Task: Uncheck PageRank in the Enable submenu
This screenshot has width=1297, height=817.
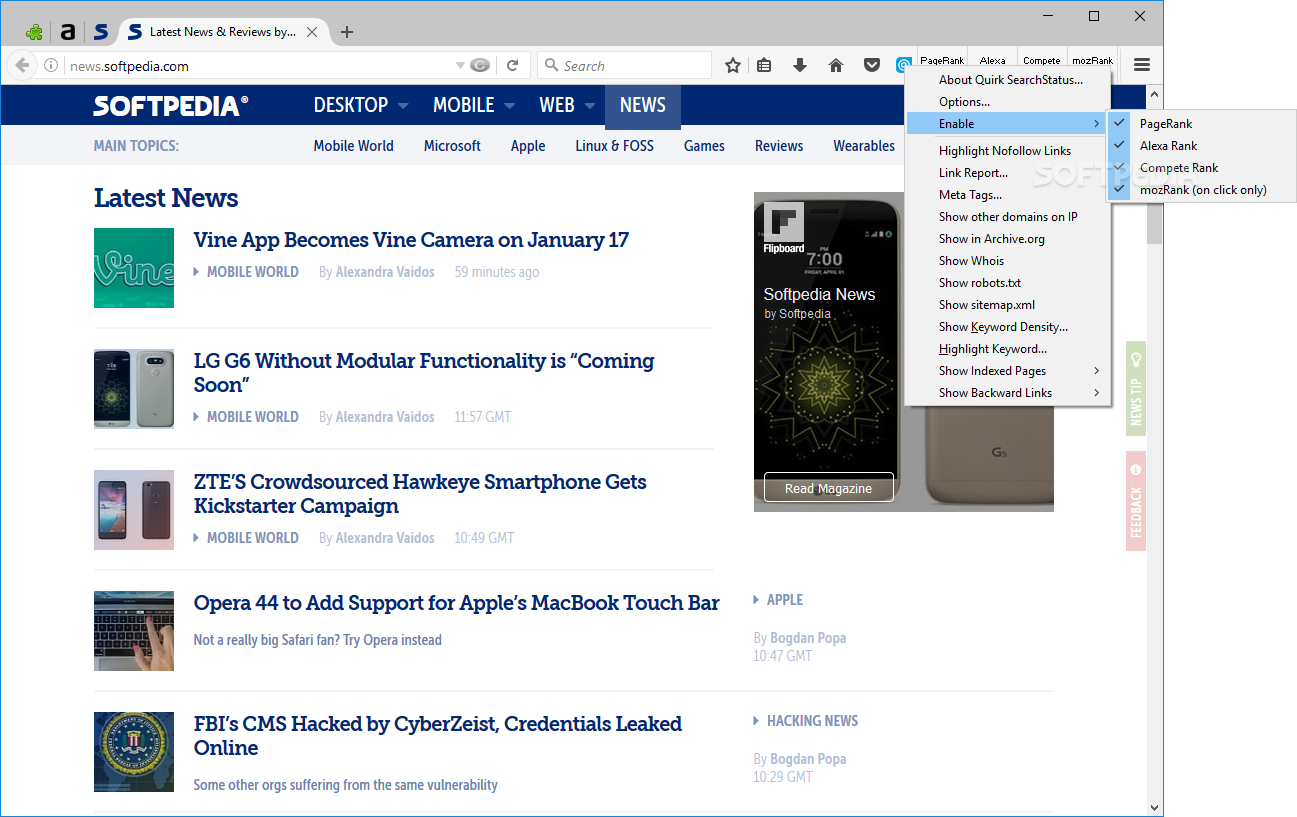Action: point(1202,124)
